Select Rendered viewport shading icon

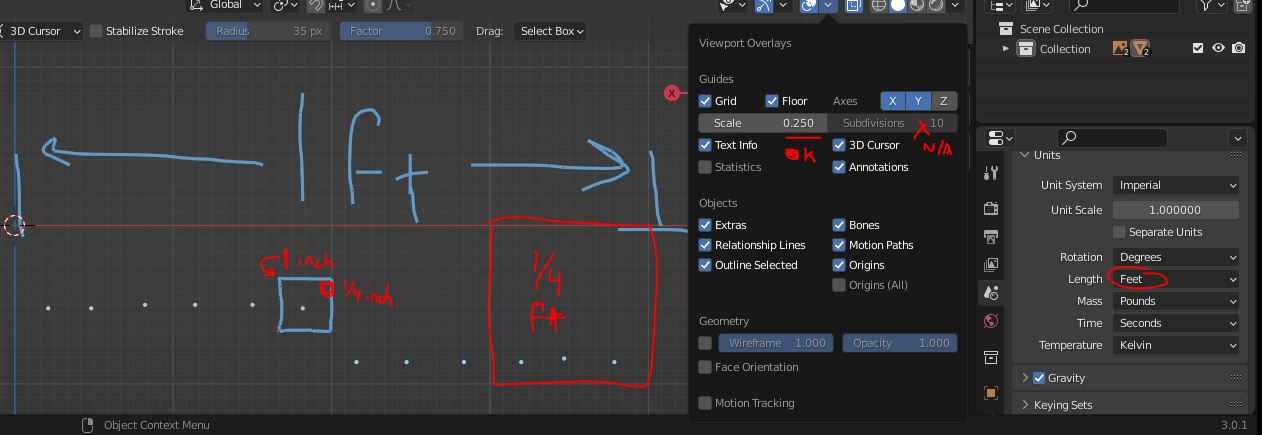click(936, 5)
